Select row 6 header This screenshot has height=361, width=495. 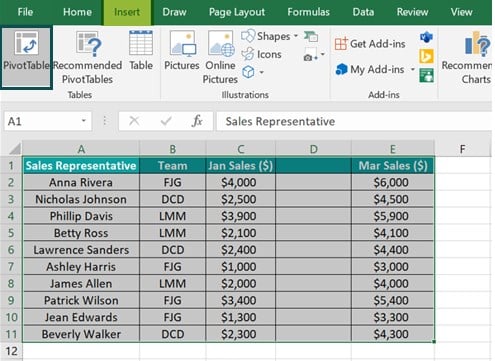pyautogui.click(x=11, y=250)
